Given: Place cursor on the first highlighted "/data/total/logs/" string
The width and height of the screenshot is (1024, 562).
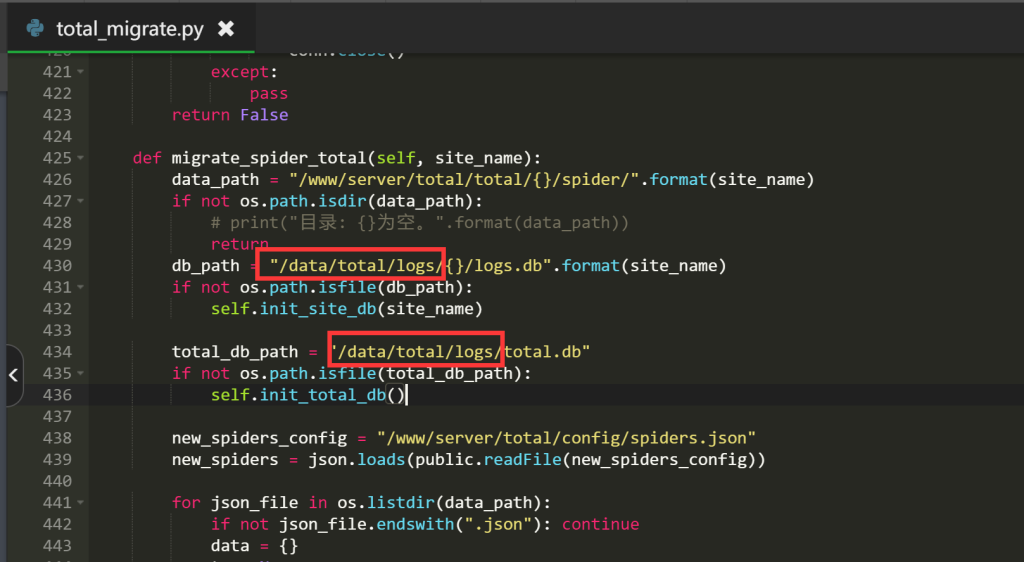Looking at the screenshot, I should point(350,265).
